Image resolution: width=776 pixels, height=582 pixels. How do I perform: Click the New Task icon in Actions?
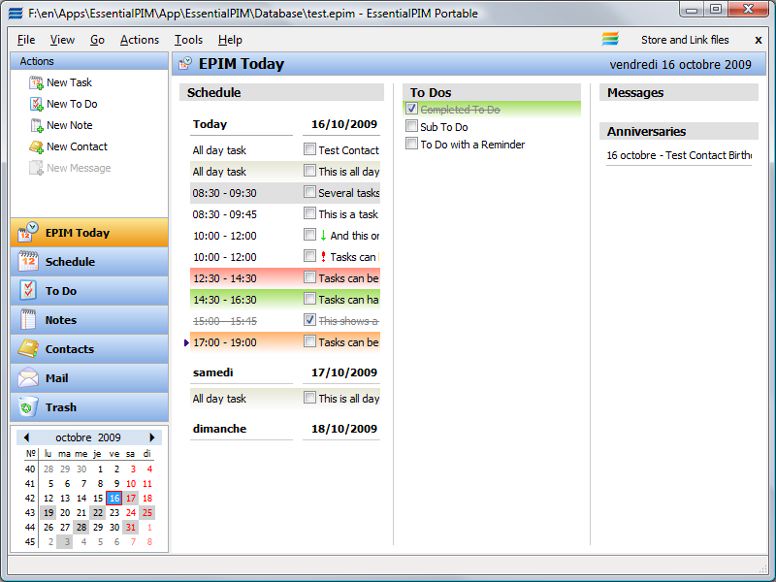click(x=36, y=83)
